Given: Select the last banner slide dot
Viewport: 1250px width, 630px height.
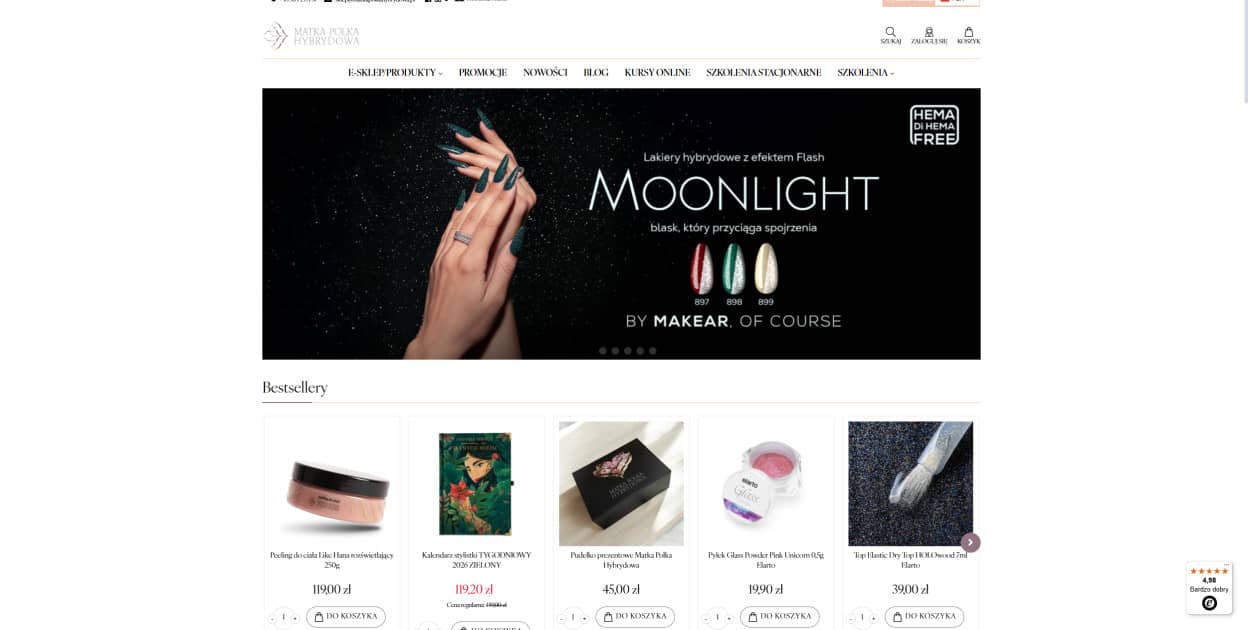Looking at the screenshot, I should click(x=653, y=351).
